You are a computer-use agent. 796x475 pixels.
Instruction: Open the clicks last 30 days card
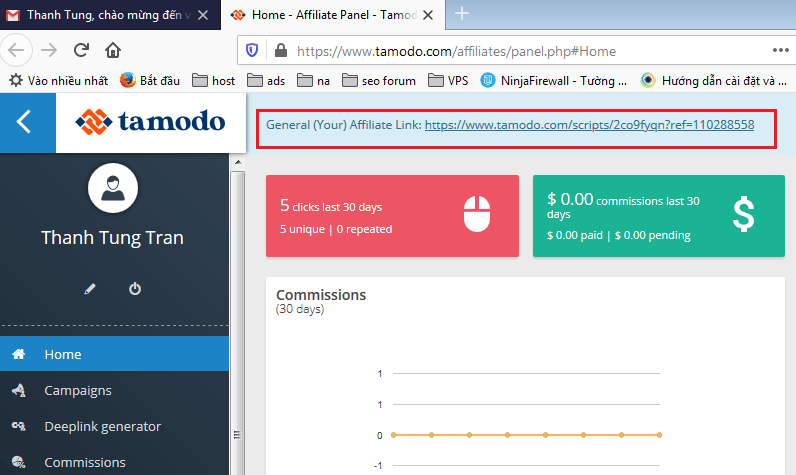(392, 216)
